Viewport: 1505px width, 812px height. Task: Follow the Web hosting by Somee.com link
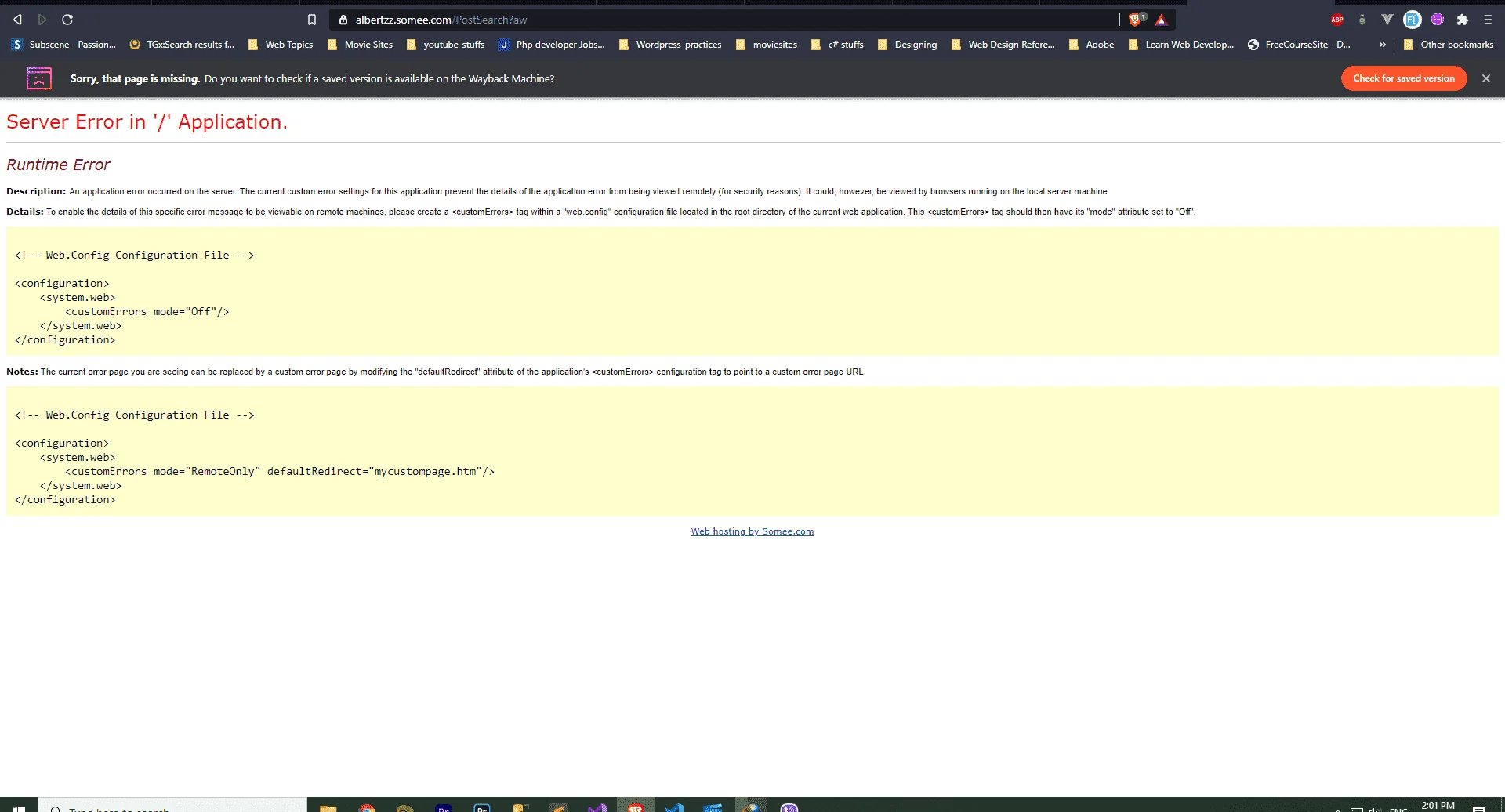pyautogui.click(x=752, y=531)
